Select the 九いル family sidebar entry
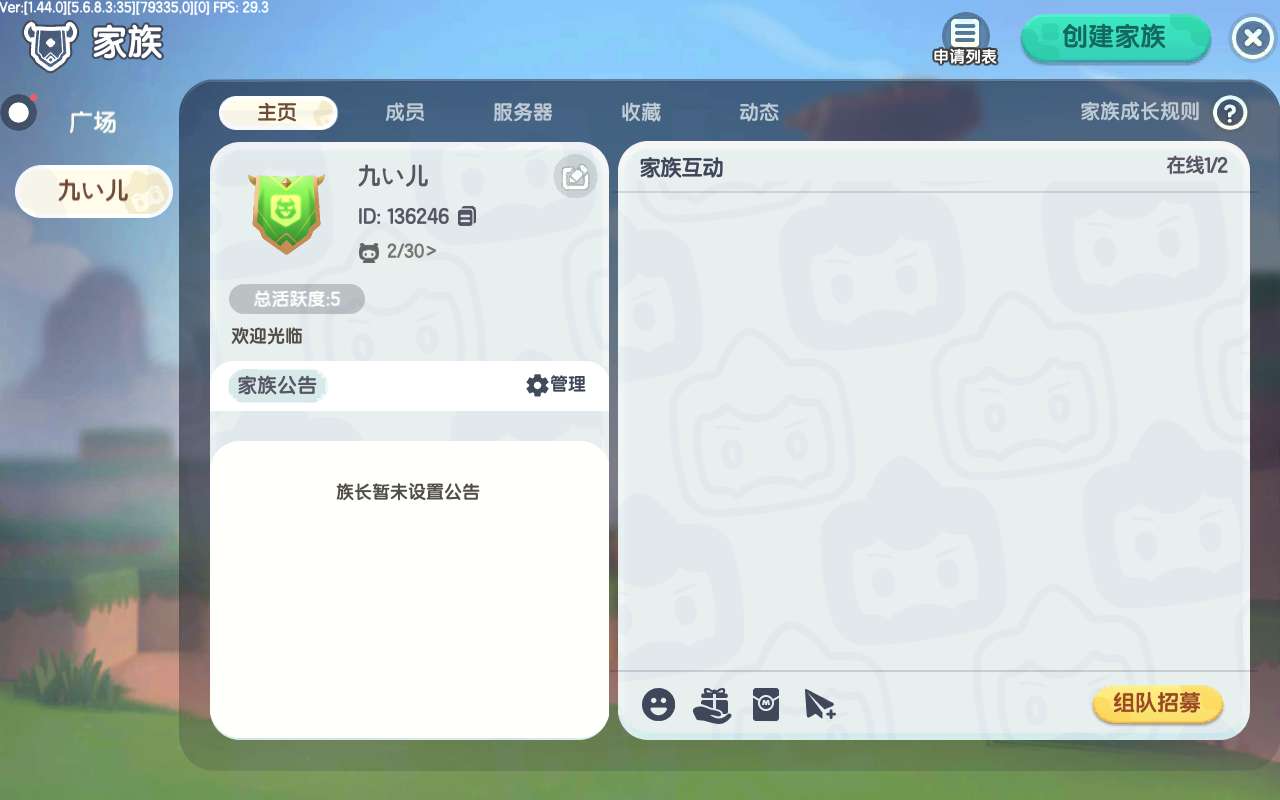 (x=94, y=191)
